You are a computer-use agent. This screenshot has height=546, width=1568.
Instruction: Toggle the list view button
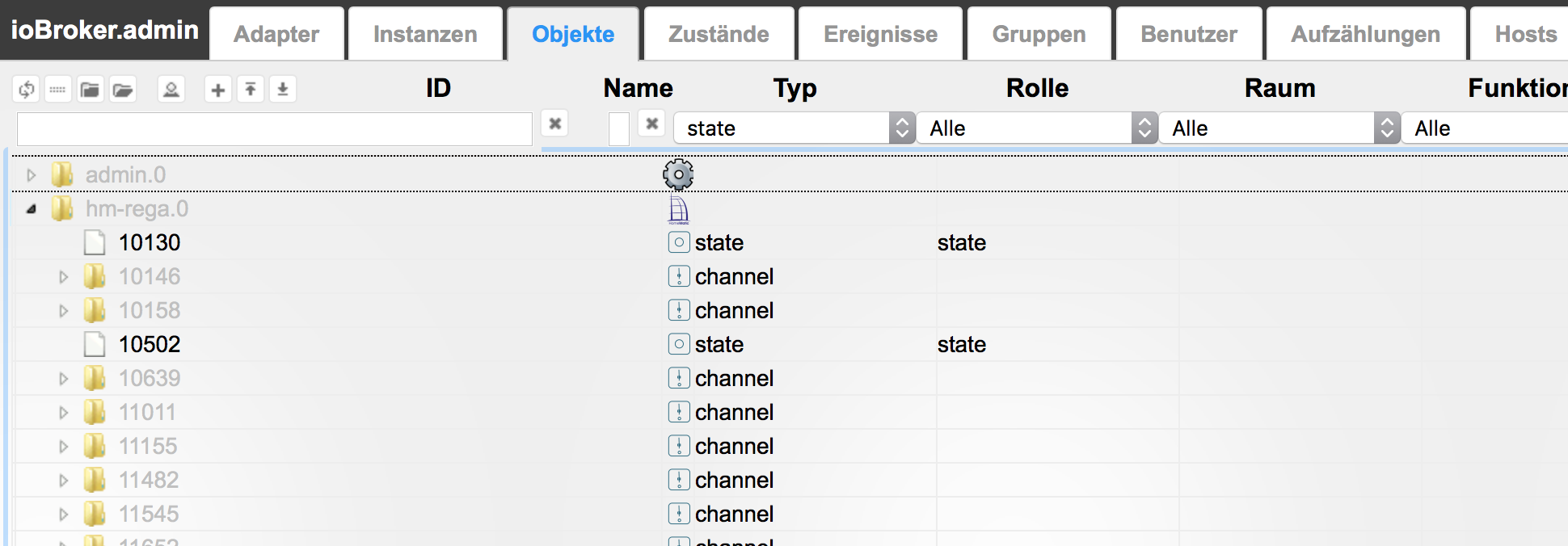(57, 89)
